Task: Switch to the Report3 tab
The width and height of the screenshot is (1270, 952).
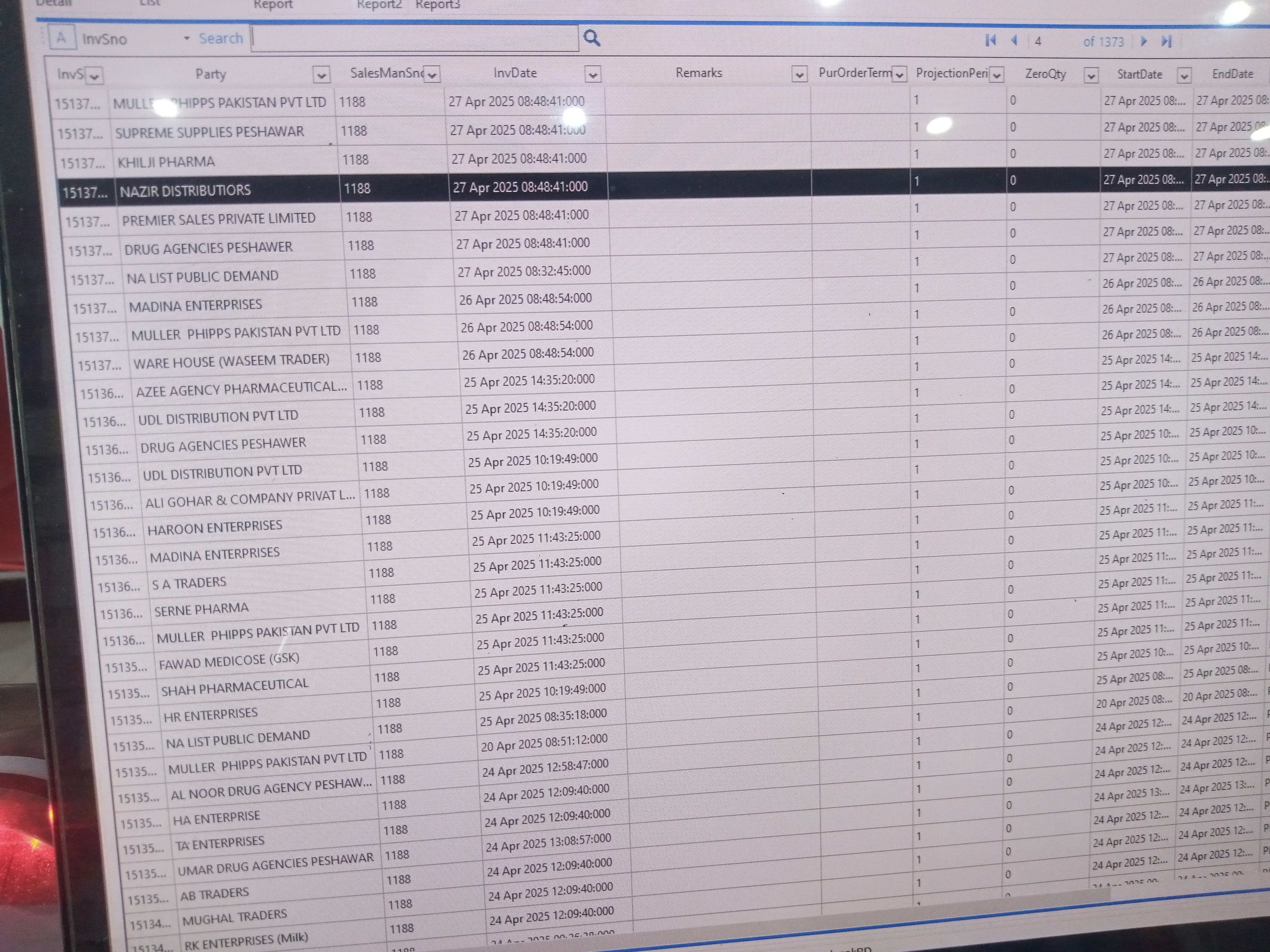Action: [437, 5]
